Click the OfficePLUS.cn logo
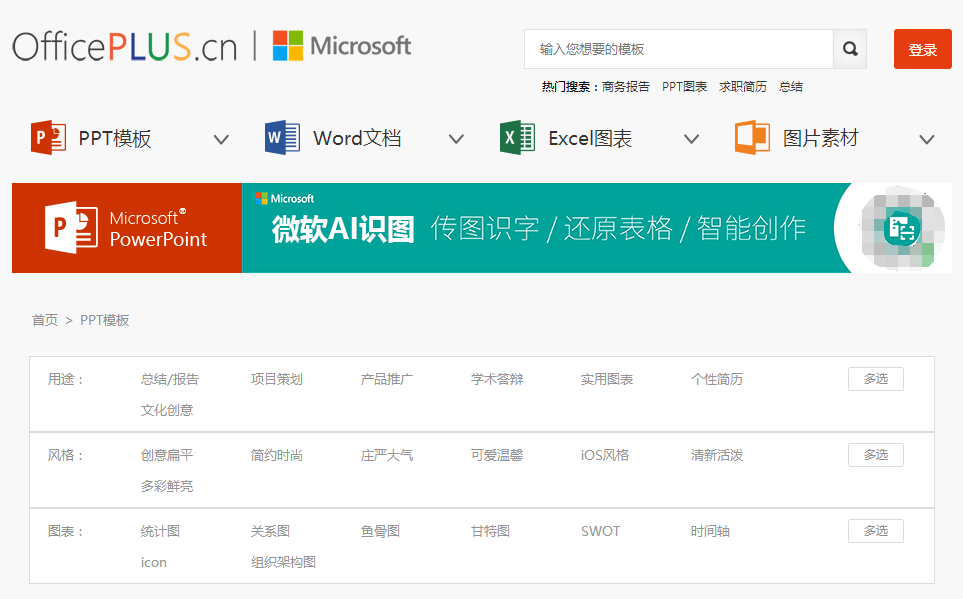963x599 pixels. (x=125, y=47)
